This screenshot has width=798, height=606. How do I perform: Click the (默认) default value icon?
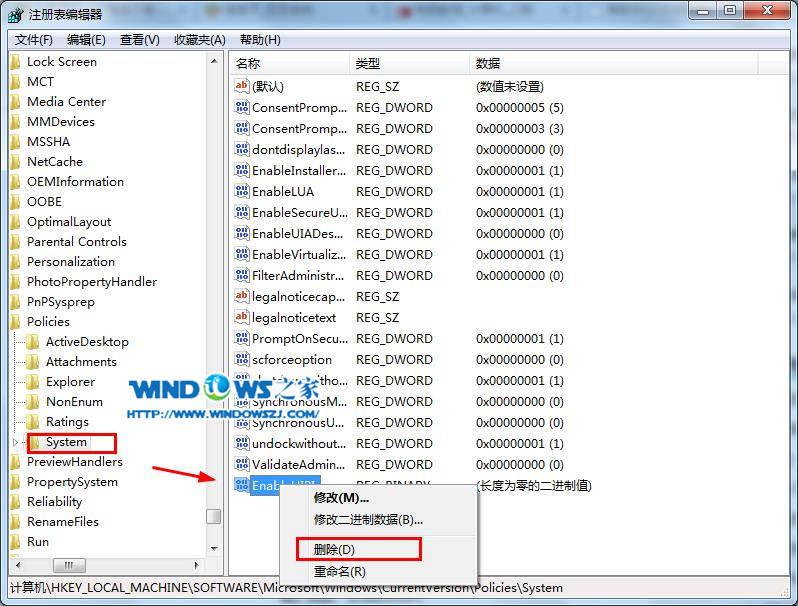pyautogui.click(x=241, y=86)
